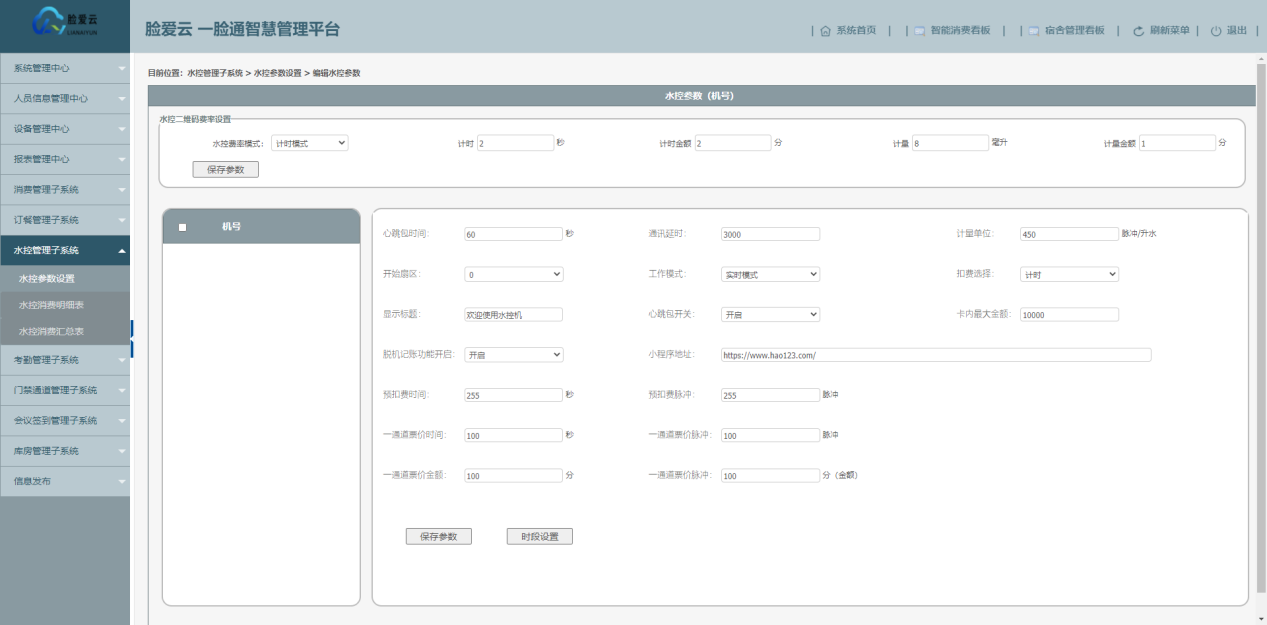Screen dimensions: 1267x625
Task: Open the 水控消费汇总表 menu item
Action: click(65, 331)
